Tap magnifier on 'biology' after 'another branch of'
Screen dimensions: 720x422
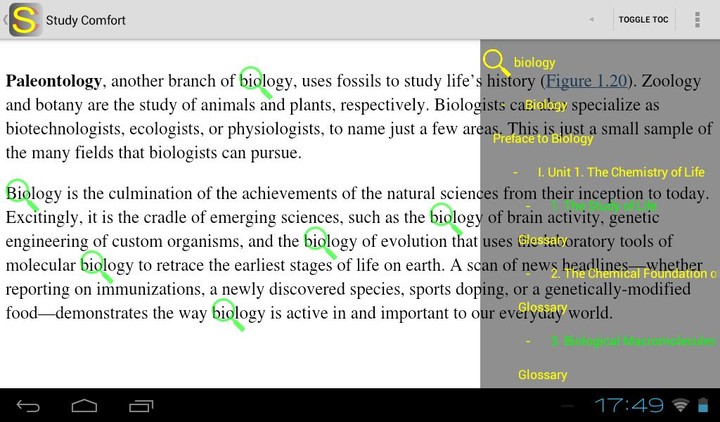255,82
